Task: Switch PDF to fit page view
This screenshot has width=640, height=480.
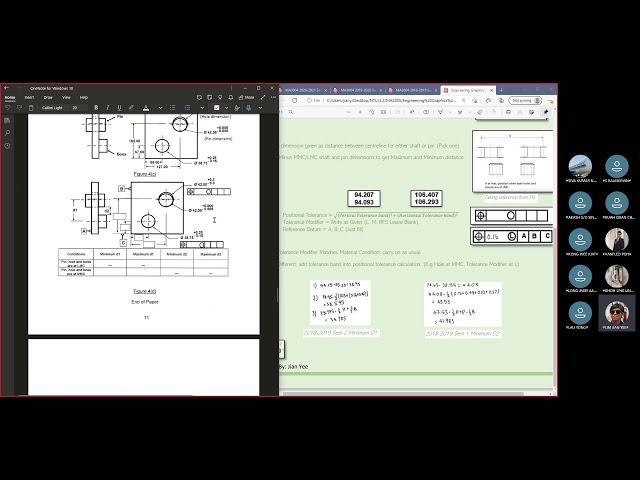Action: point(383,112)
